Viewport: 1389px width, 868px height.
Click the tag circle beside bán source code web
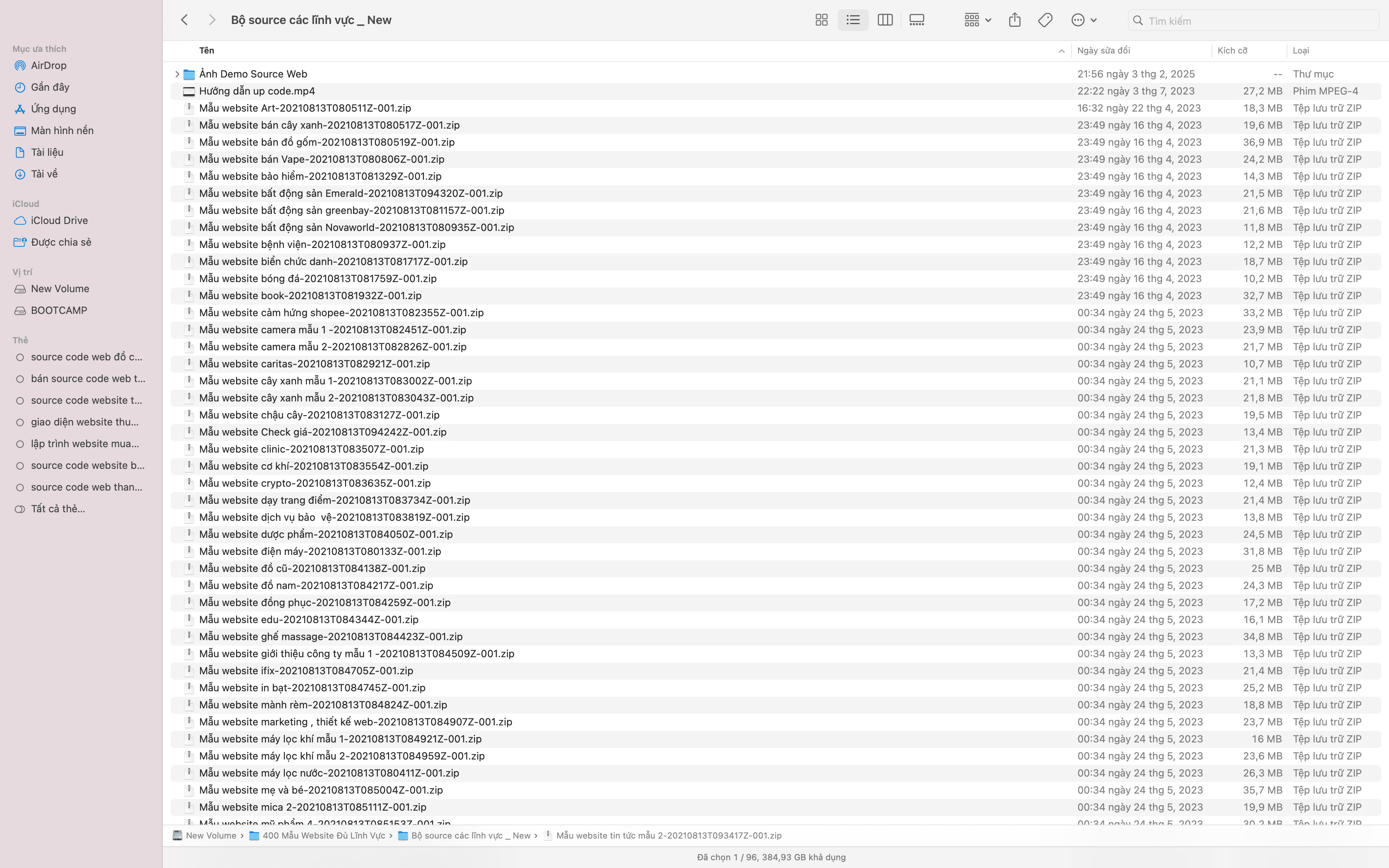[x=19, y=378]
